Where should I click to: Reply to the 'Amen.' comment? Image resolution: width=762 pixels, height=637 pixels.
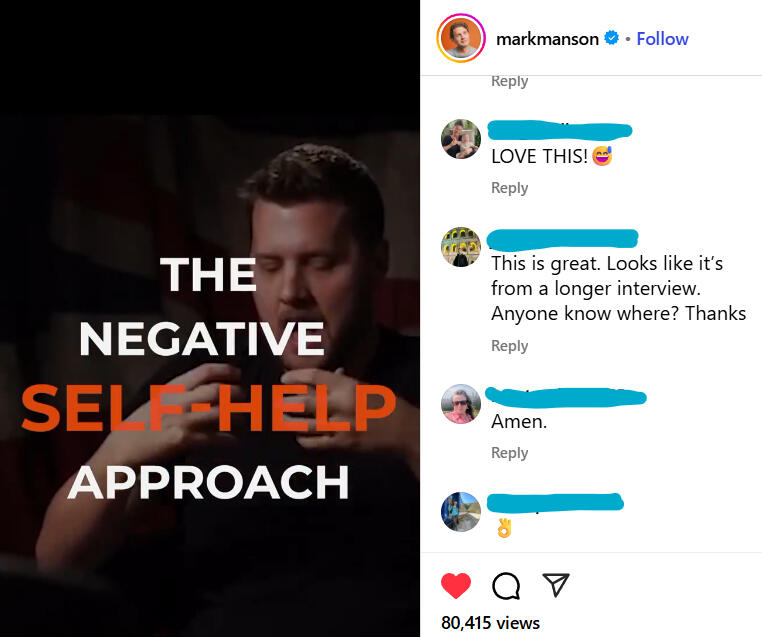[509, 452]
